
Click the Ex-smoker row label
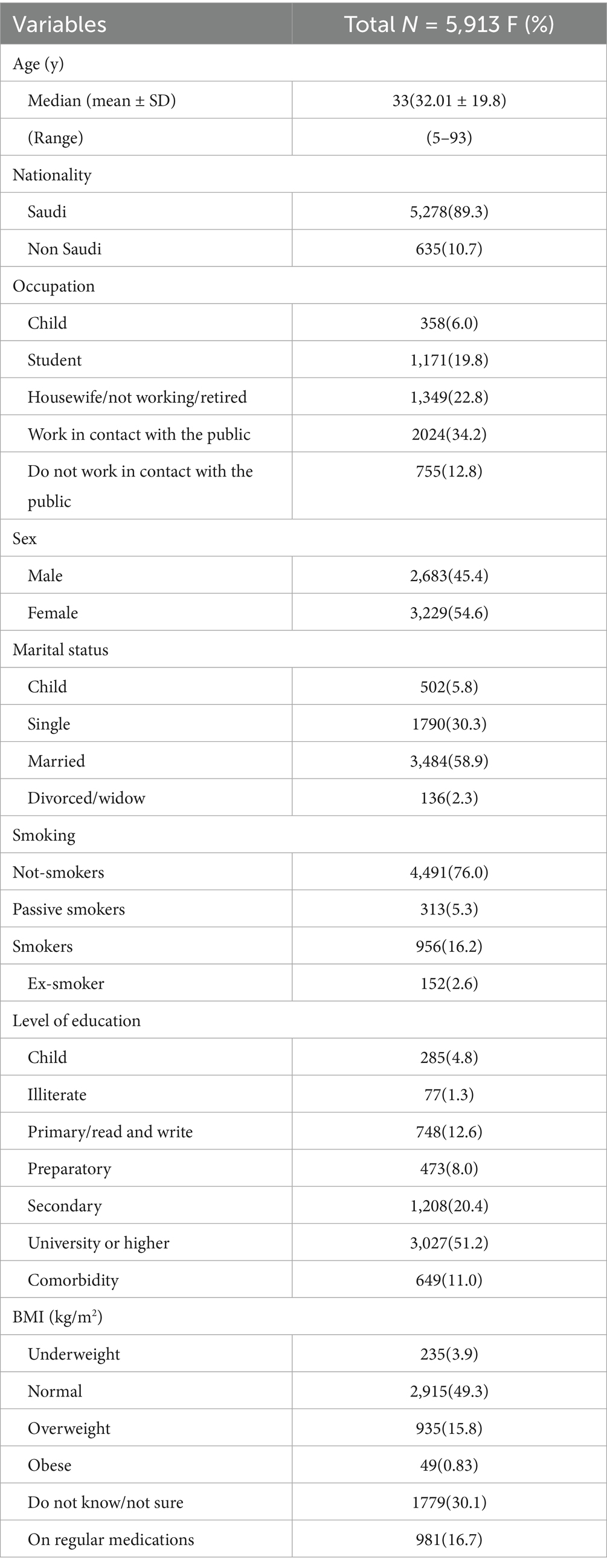[x=66, y=984]
